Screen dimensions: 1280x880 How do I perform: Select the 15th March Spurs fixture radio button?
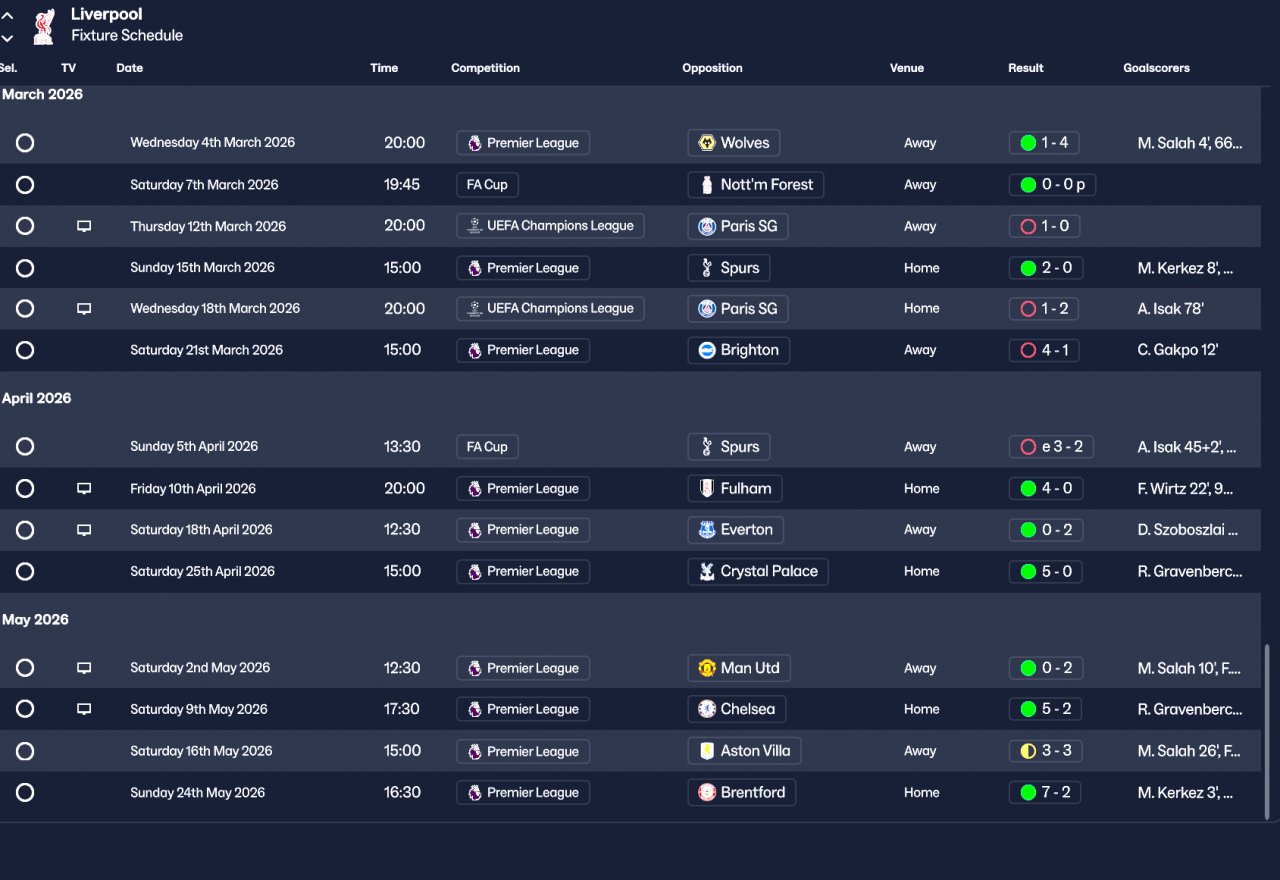pos(25,268)
